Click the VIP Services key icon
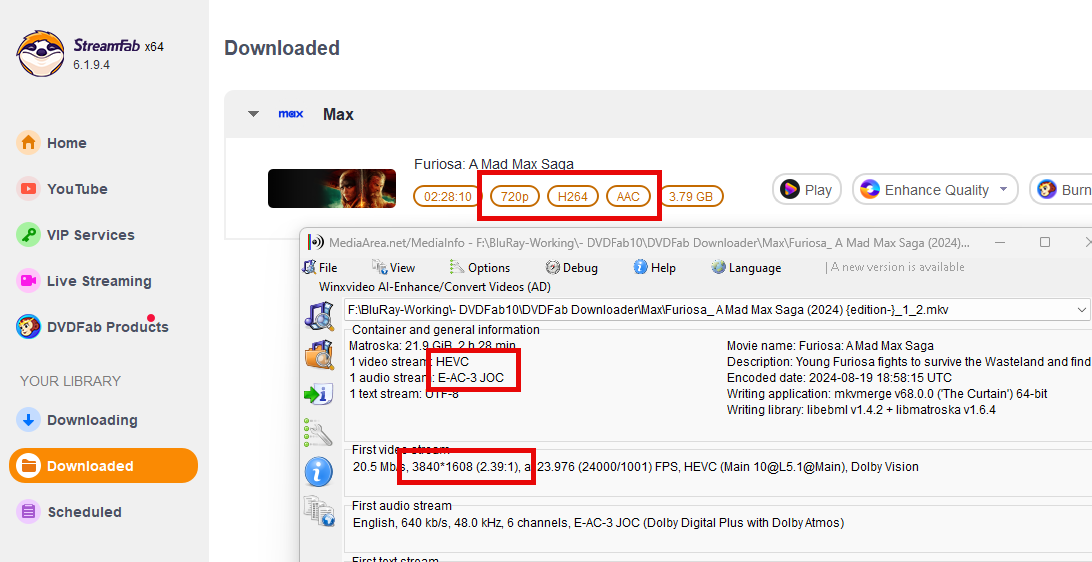 [x=29, y=235]
